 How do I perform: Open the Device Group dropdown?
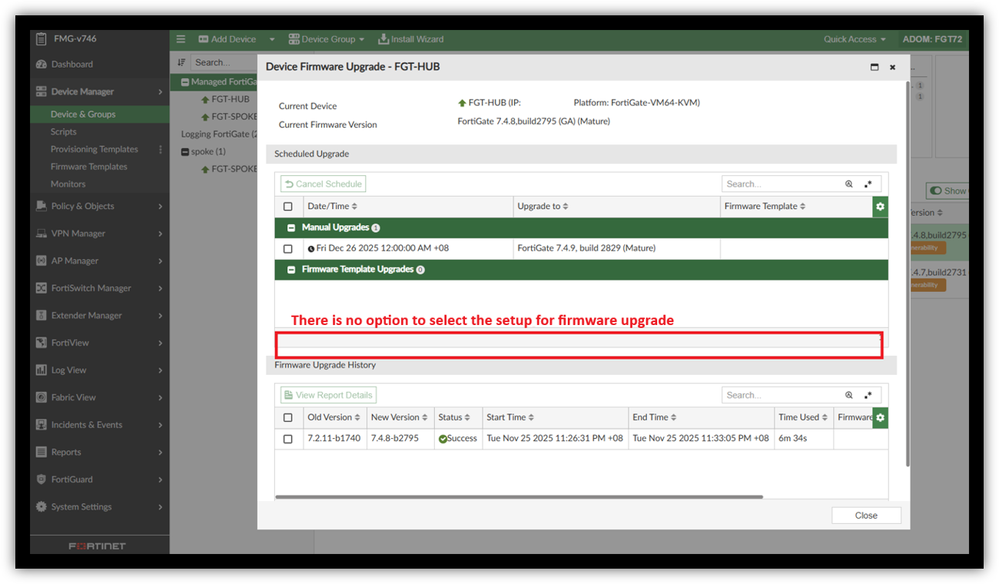pyautogui.click(x=326, y=39)
